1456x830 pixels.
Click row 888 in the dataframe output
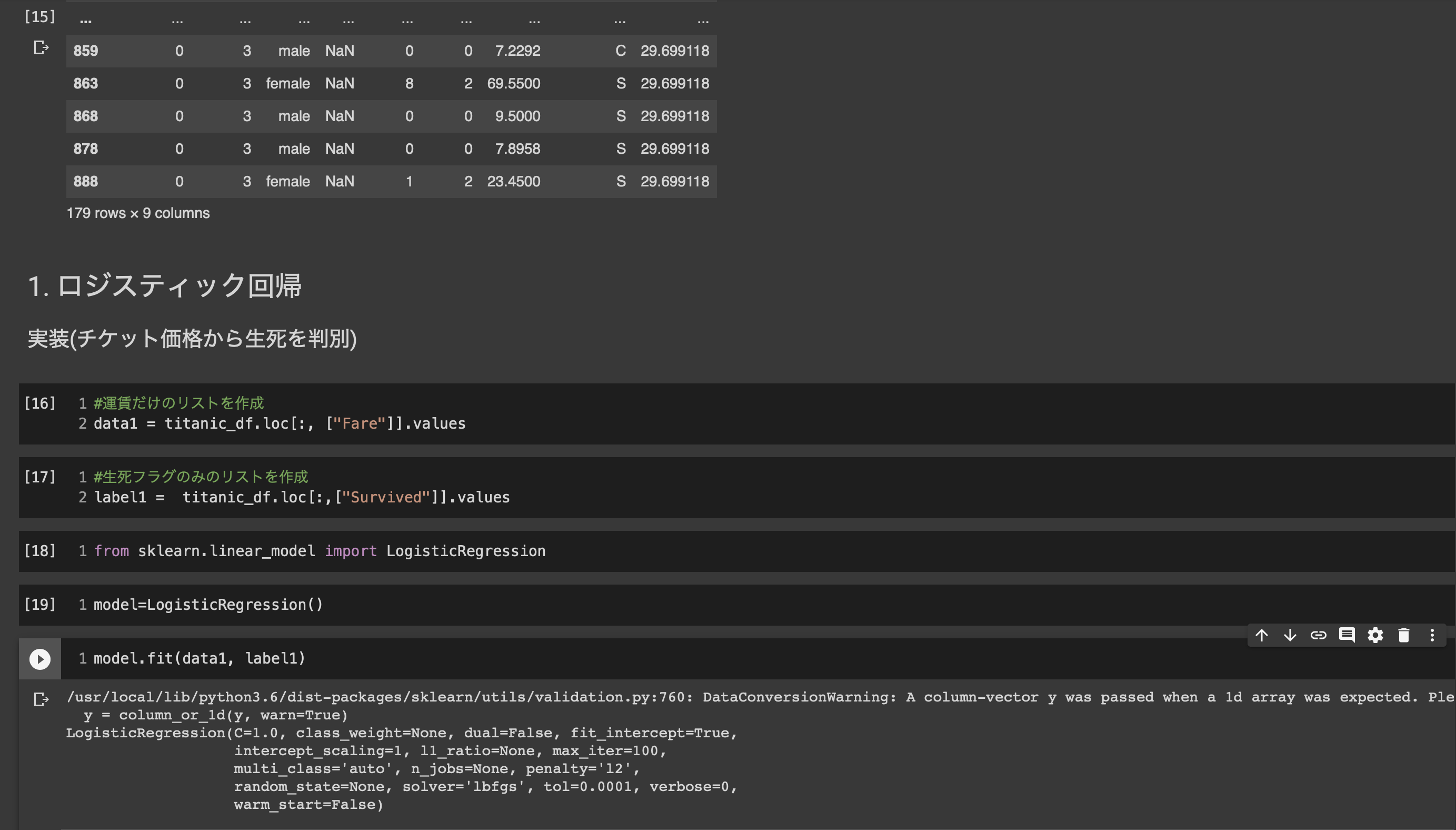(x=391, y=181)
